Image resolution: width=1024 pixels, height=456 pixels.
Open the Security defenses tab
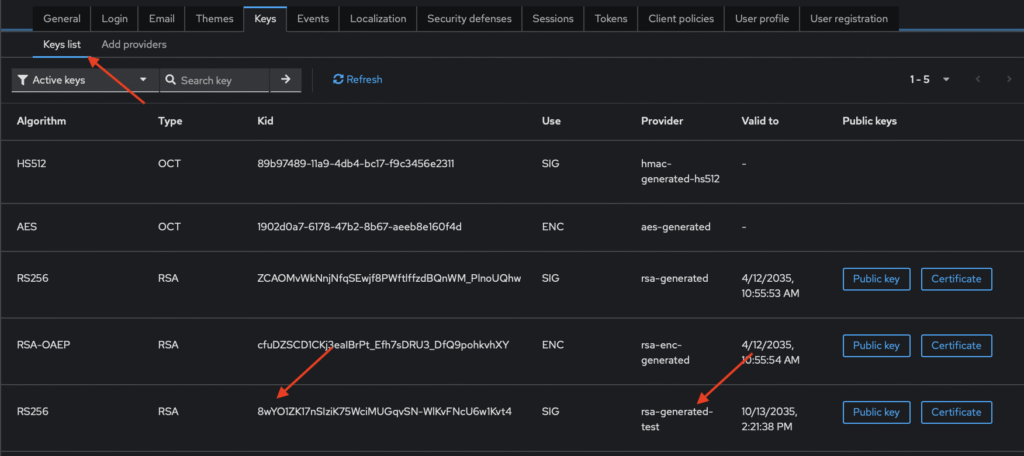pyautogui.click(x=469, y=18)
